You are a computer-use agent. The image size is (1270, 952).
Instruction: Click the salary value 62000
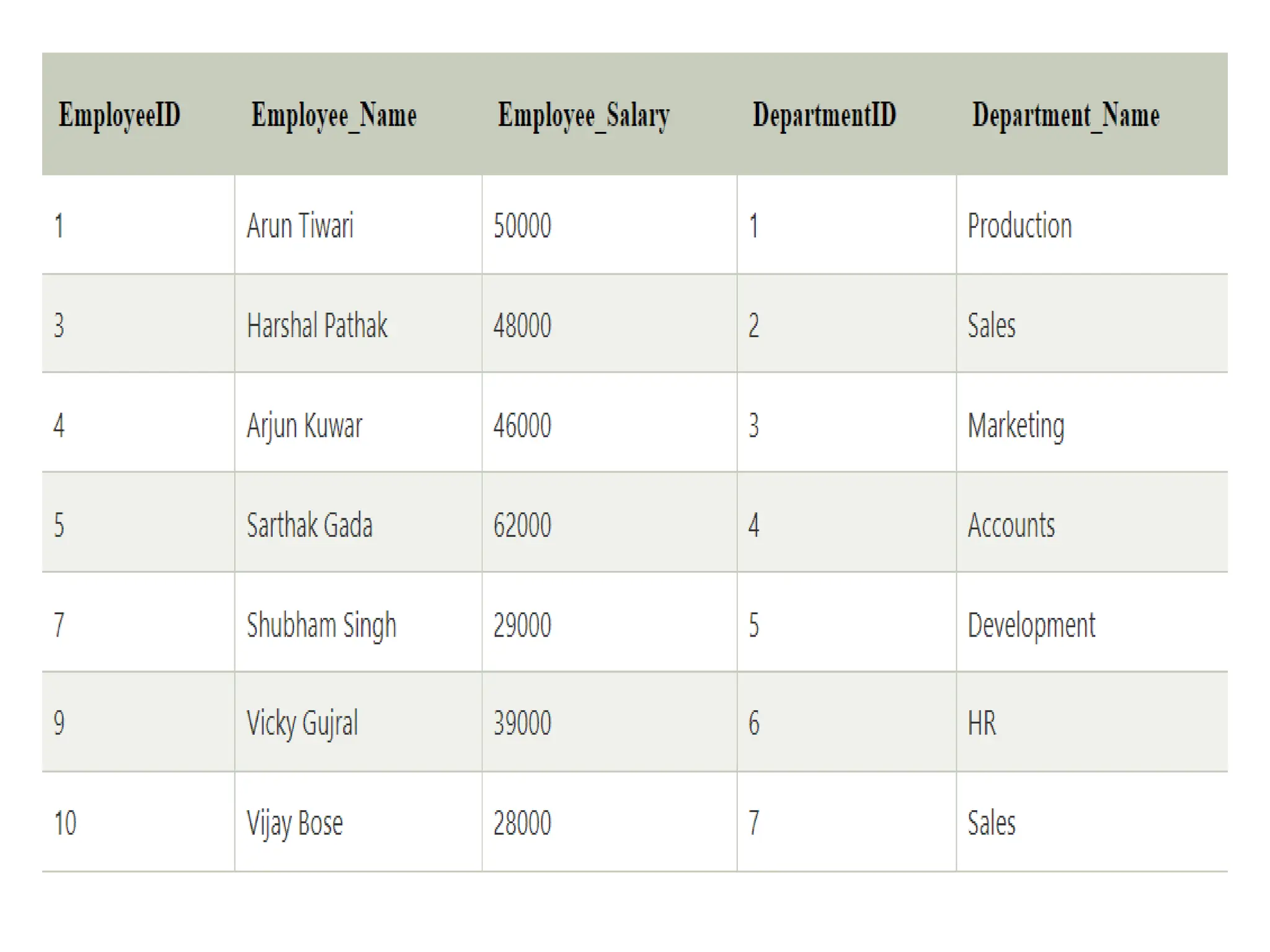point(522,526)
